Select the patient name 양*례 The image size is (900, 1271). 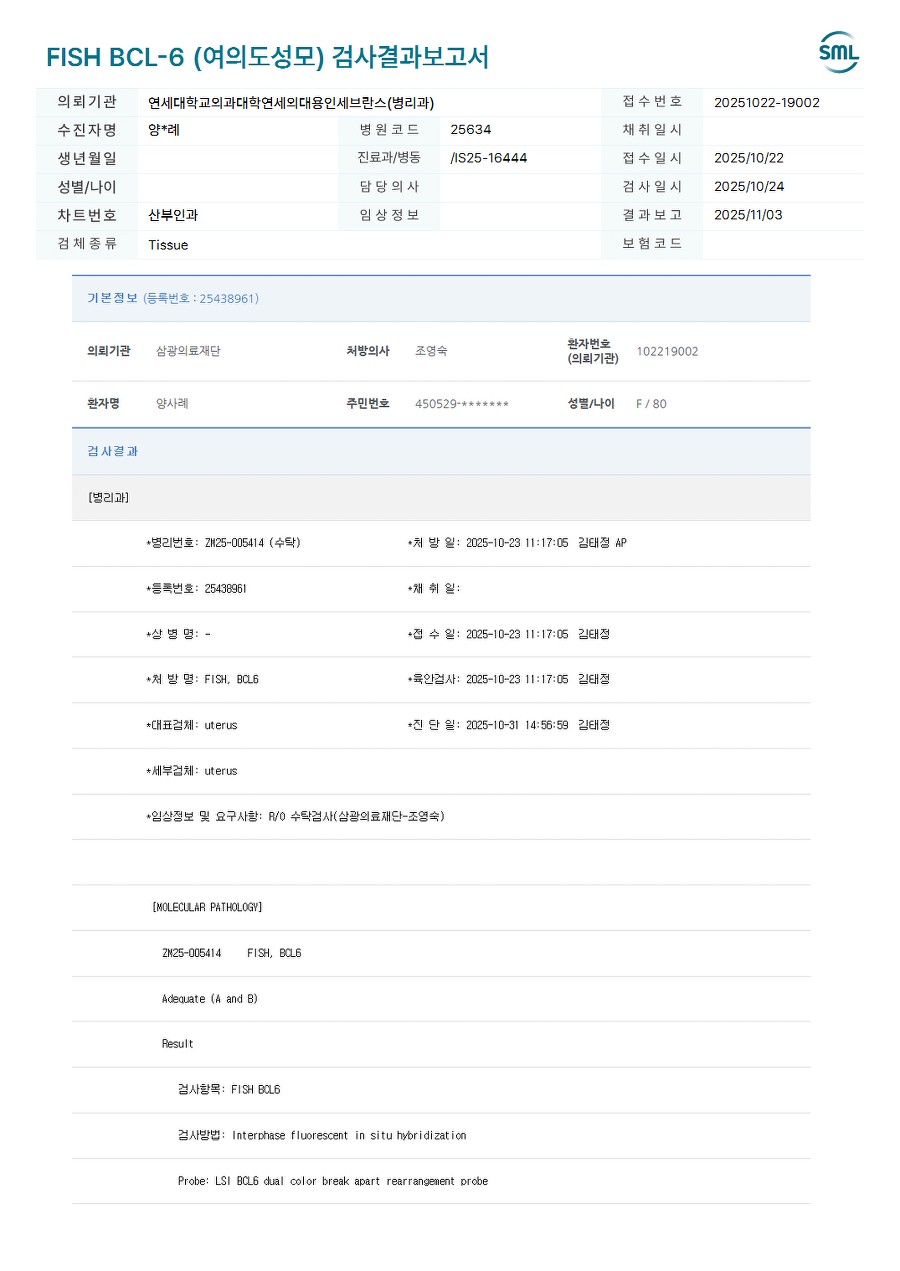(164, 130)
